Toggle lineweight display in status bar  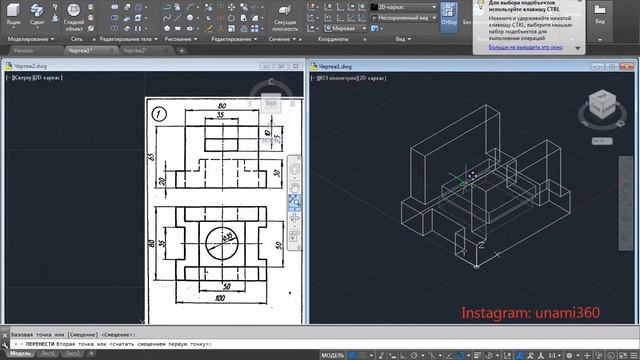click(x=477, y=356)
